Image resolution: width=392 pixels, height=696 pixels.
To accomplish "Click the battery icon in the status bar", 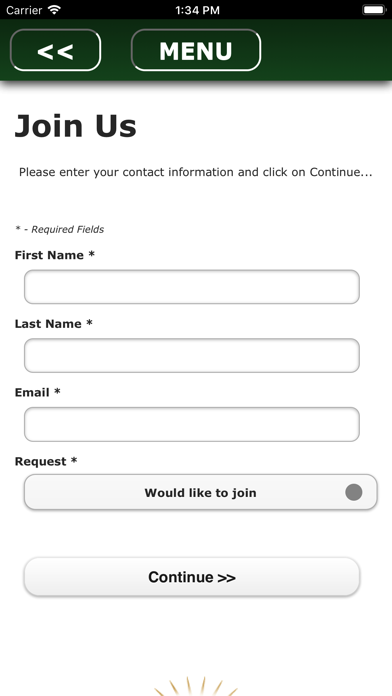I will click(x=374, y=10).
